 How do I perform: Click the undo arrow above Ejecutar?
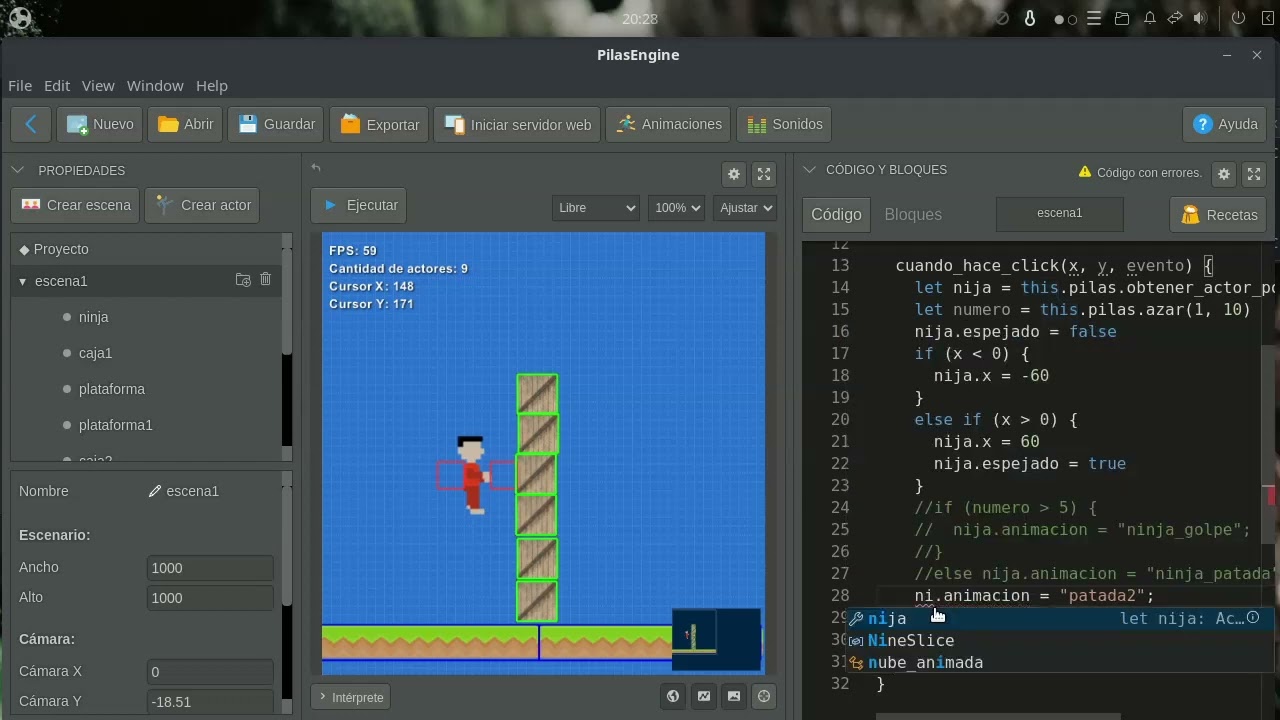316,167
